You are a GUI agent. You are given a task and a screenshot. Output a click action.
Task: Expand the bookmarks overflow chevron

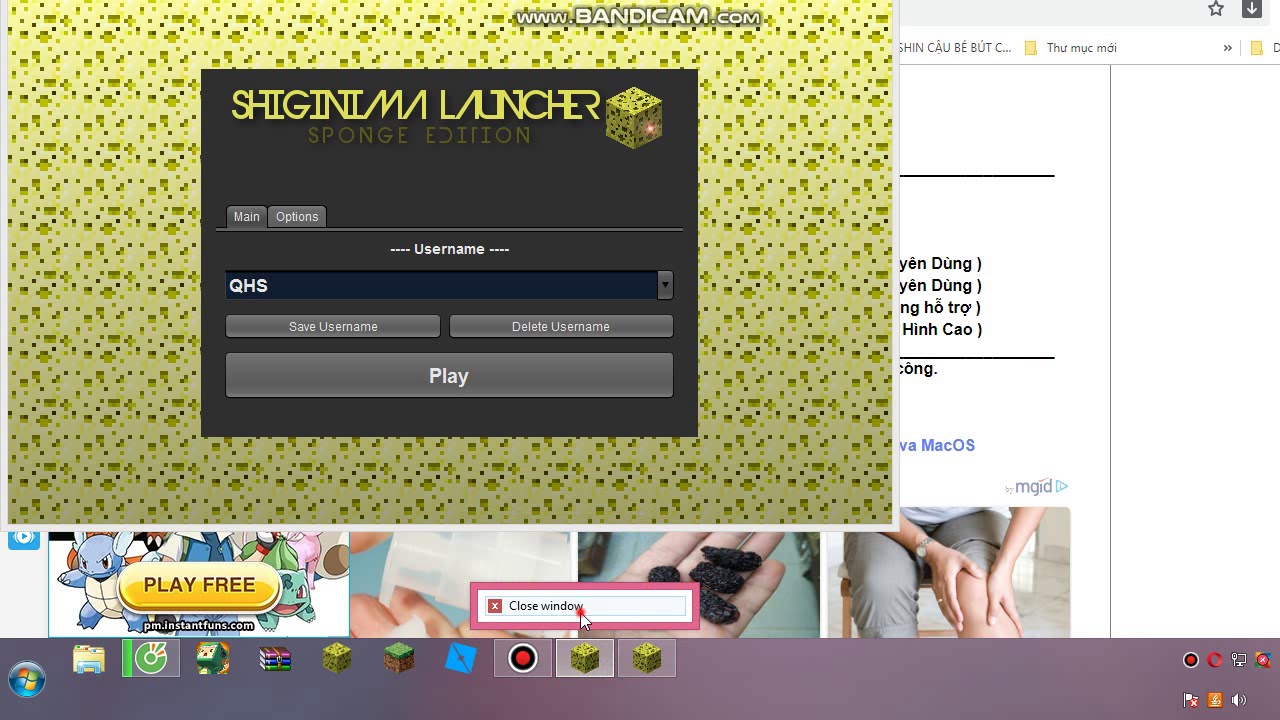pyautogui.click(x=1227, y=48)
